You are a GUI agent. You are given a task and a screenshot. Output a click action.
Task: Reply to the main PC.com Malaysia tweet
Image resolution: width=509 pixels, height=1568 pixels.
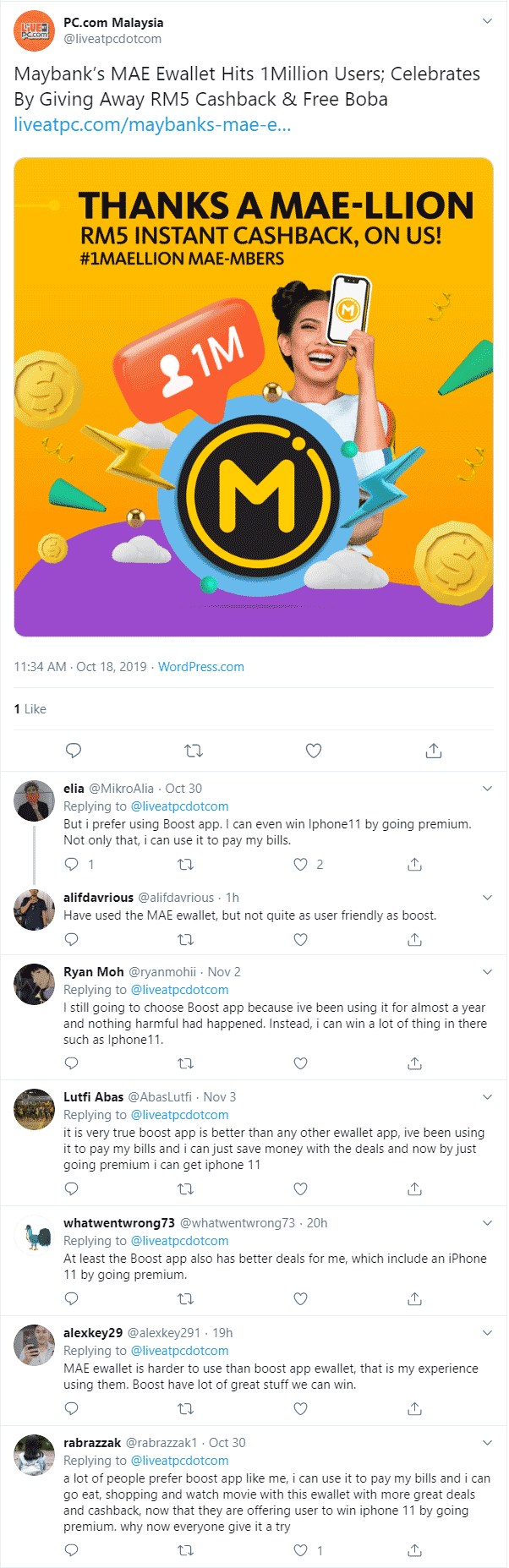click(74, 751)
